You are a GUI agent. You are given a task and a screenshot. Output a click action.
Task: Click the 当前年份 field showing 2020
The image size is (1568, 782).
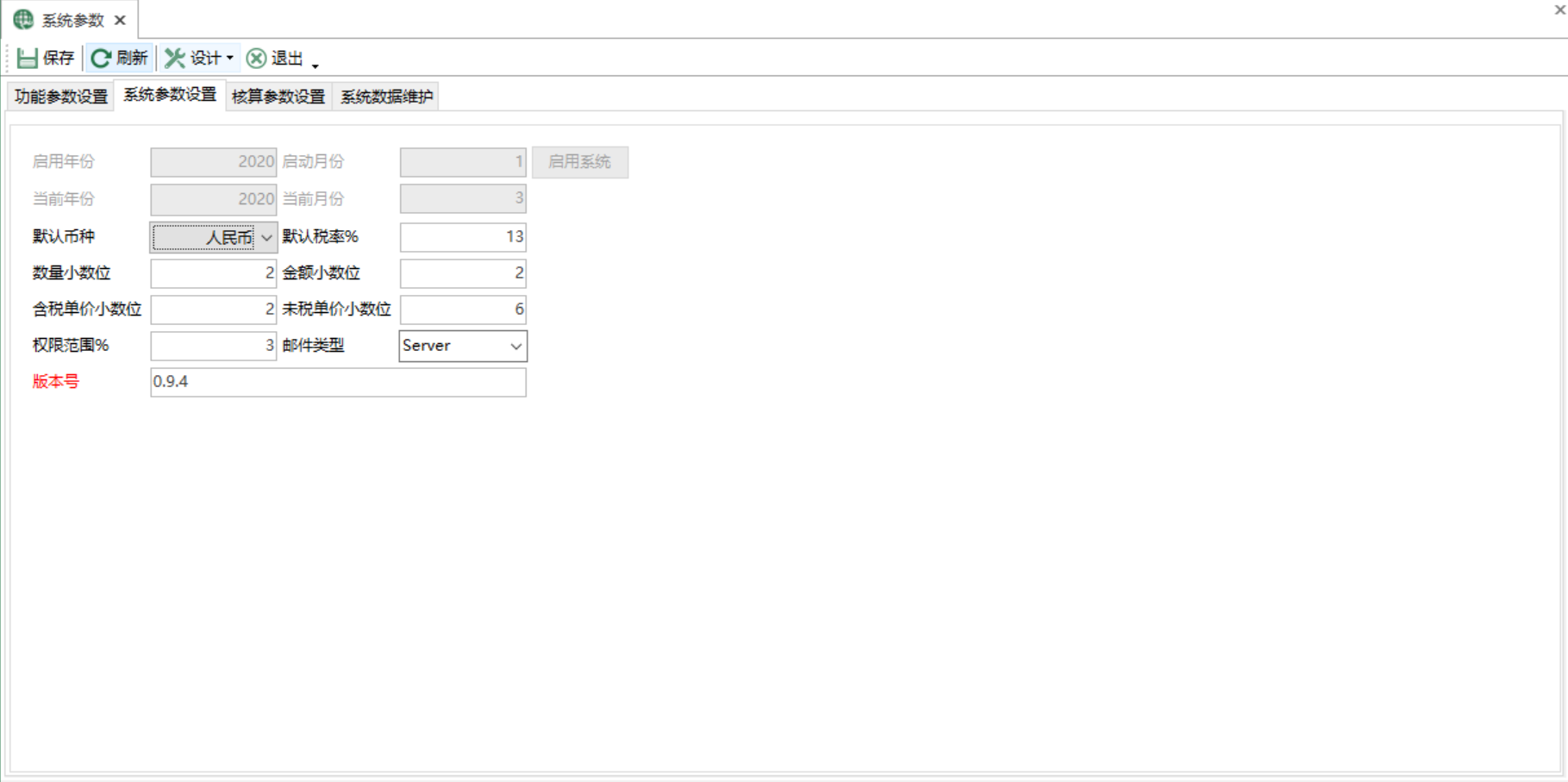[x=213, y=199]
